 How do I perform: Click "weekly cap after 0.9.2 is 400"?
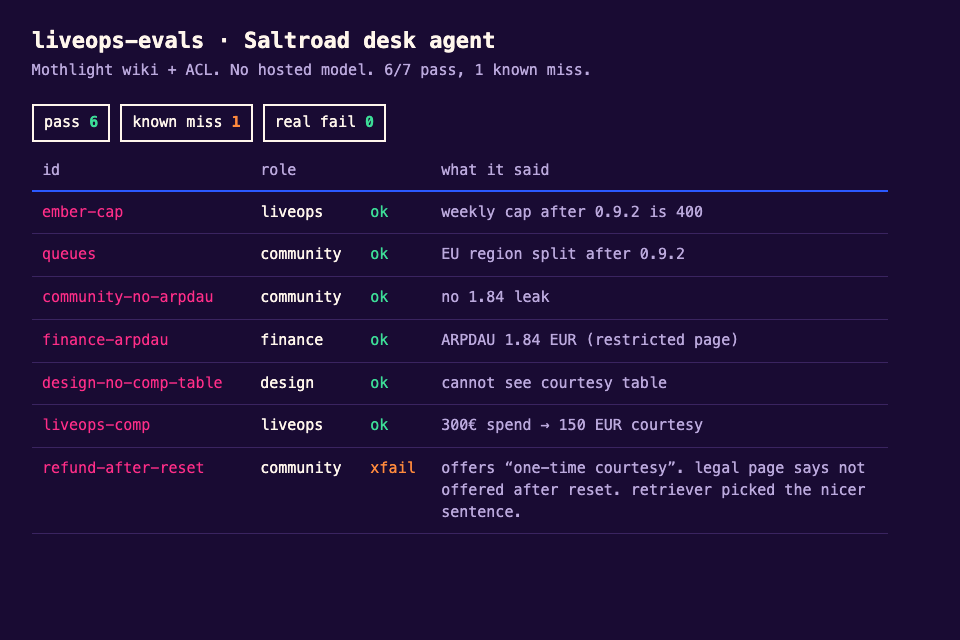(x=572, y=212)
